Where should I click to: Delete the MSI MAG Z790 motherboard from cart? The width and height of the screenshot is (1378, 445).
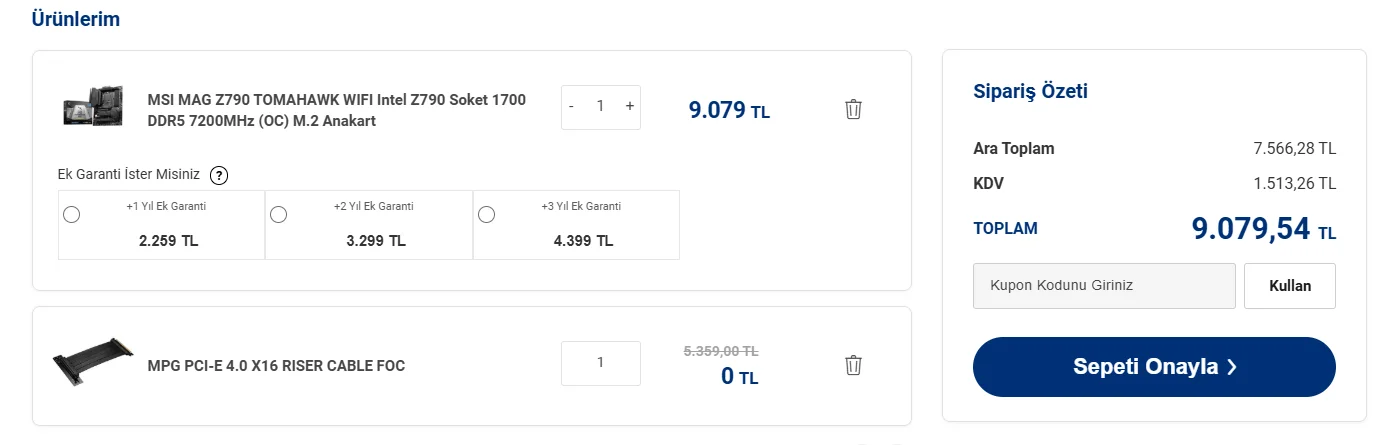(853, 109)
